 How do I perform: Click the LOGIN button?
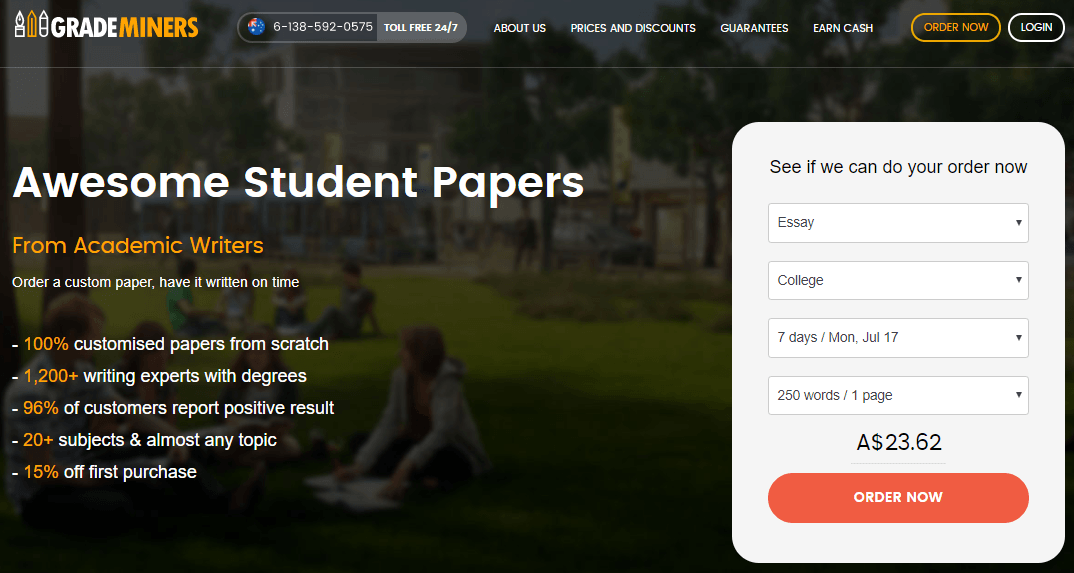pos(1036,27)
